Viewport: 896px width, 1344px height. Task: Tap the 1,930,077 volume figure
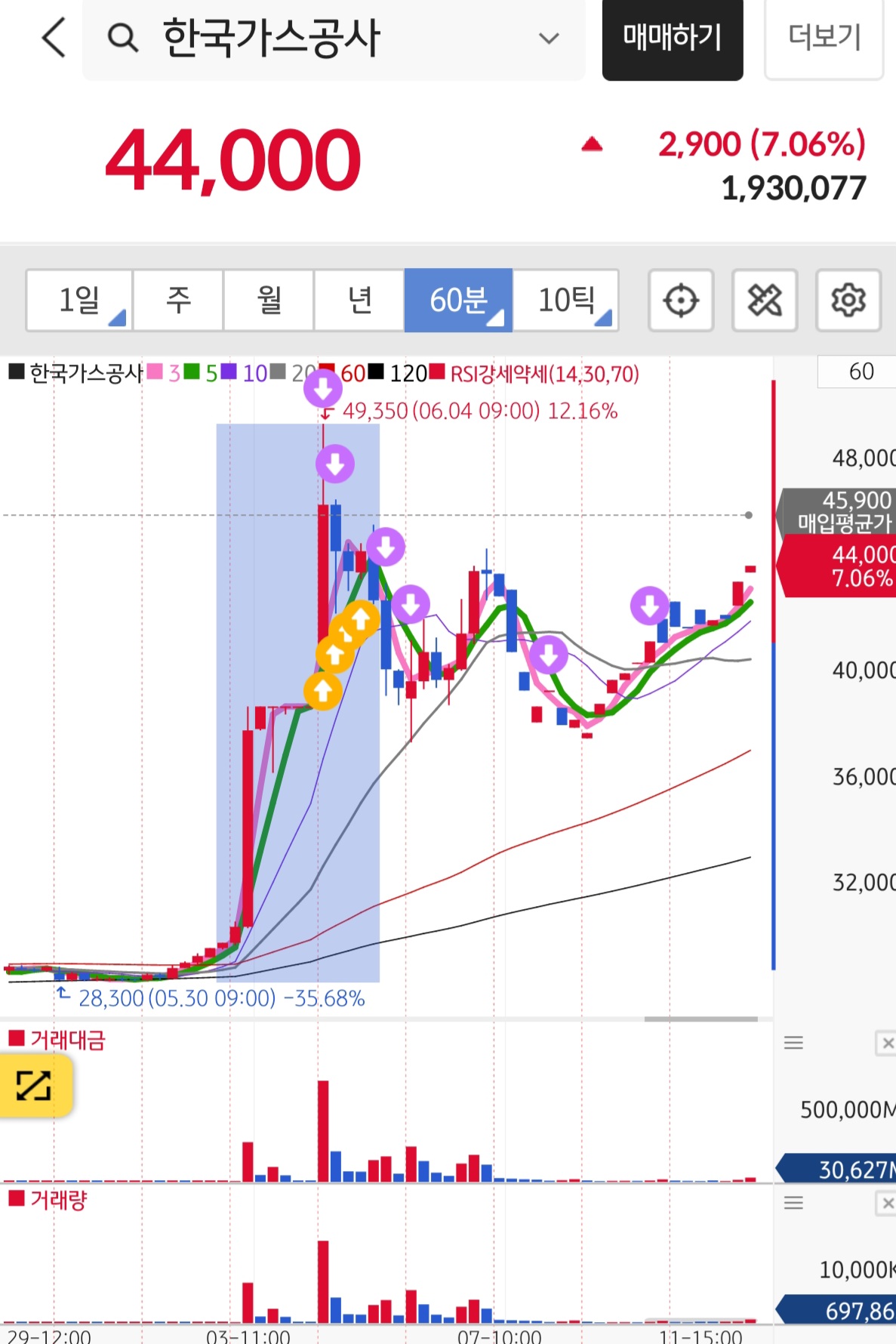(793, 189)
